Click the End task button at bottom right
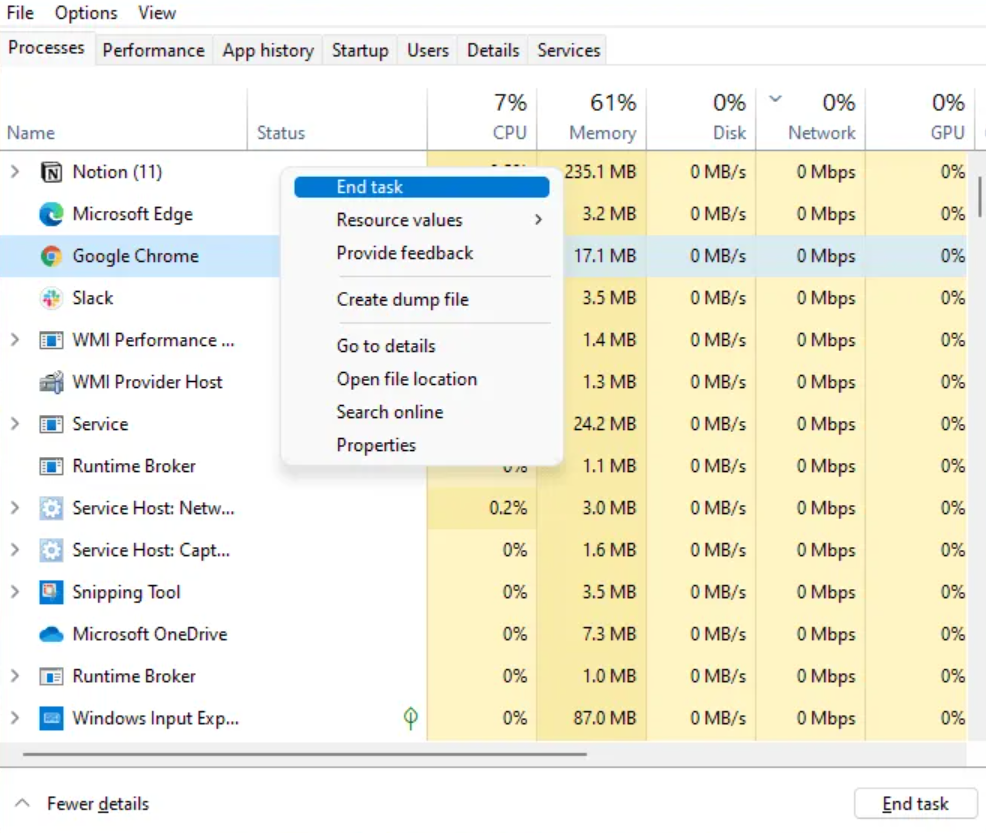 [x=915, y=803]
